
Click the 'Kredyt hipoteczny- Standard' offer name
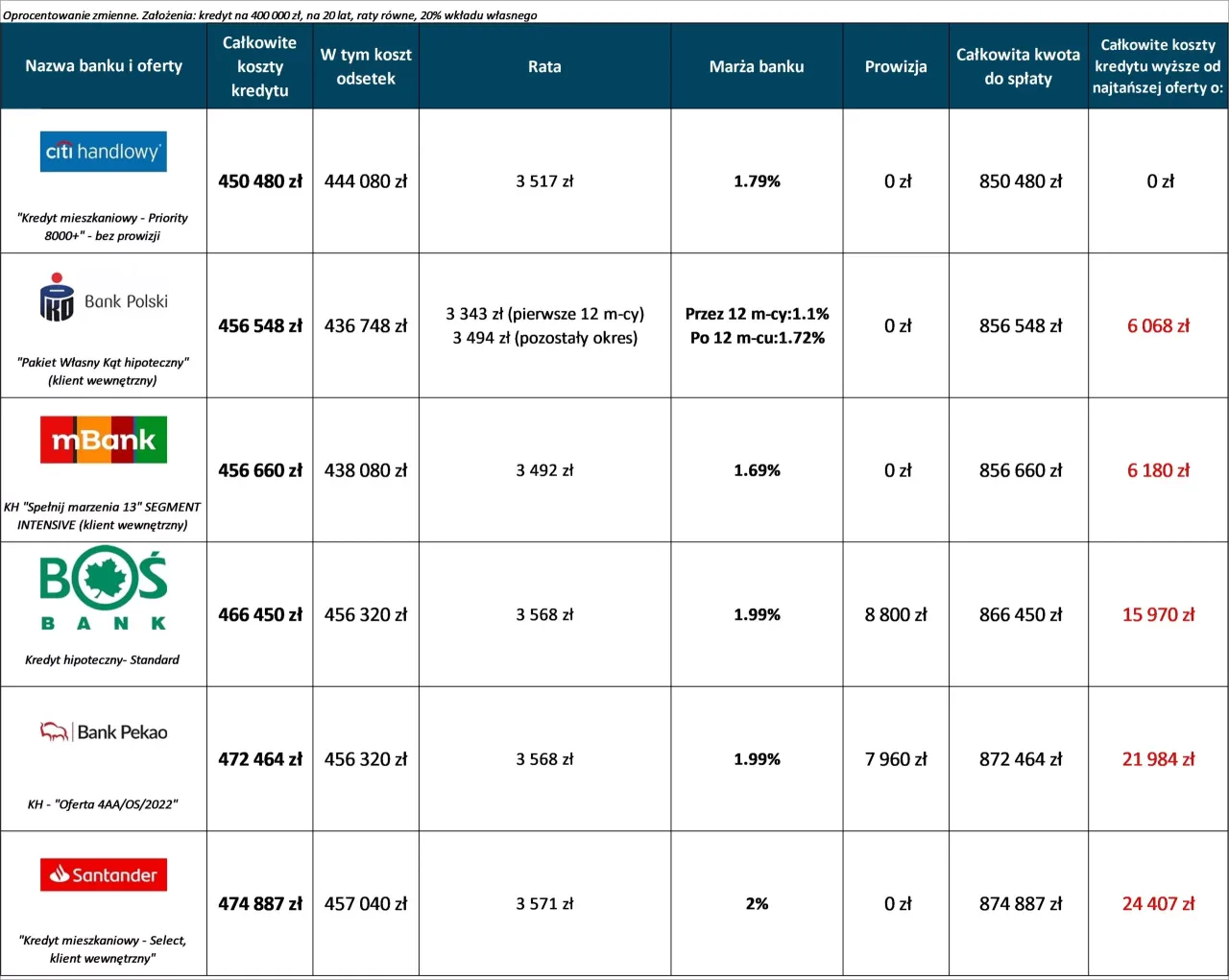click(103, 659)
